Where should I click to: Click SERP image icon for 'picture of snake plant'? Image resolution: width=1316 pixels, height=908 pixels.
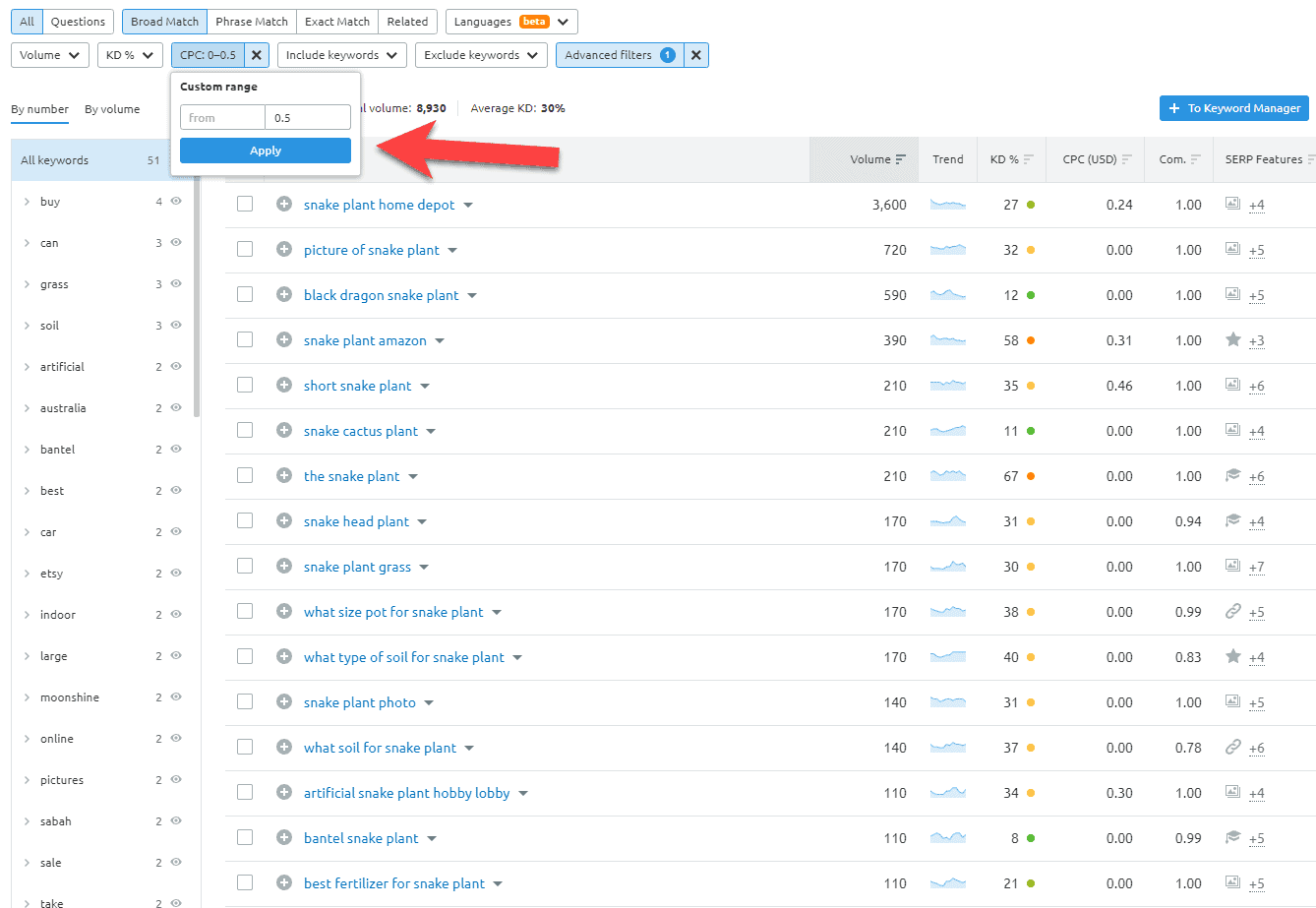coord(1232,249)
